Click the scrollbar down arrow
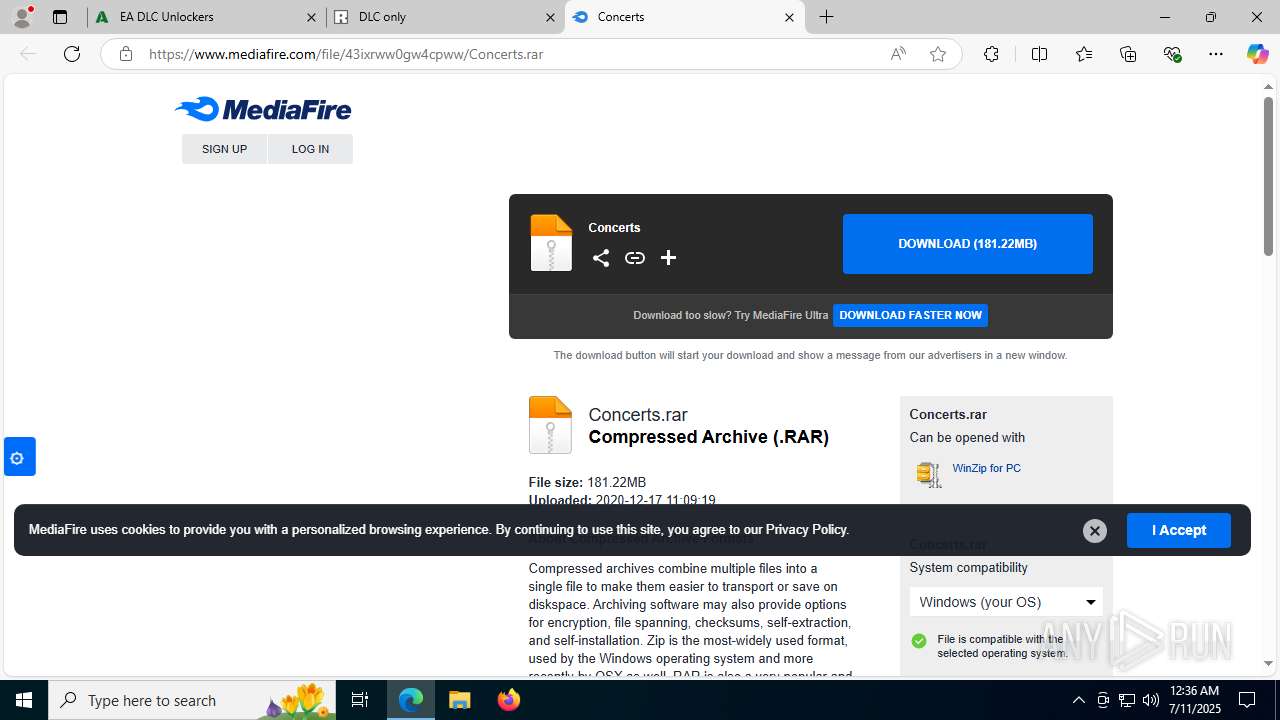Screen dimensions: 1280x720 click(1268, 663)
